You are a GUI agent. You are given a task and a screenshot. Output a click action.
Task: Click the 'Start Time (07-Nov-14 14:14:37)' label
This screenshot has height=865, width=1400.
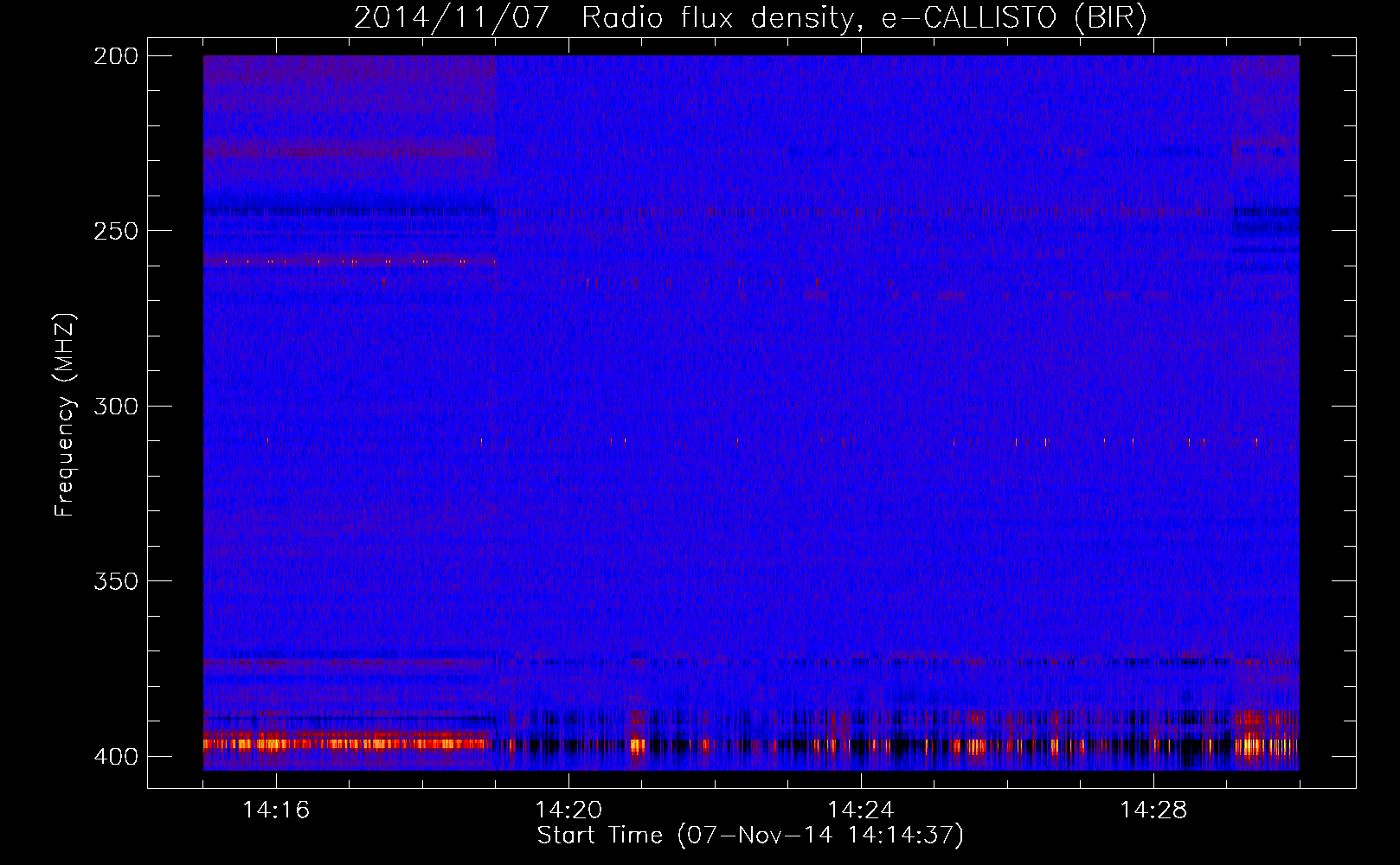pyautogui.click(x=750, y=836)
